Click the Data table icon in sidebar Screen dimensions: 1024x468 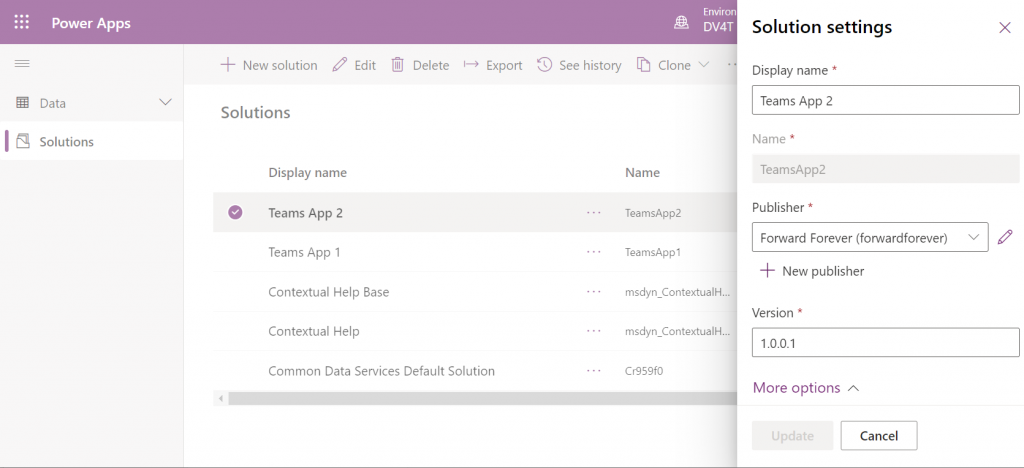coord(22,102)
